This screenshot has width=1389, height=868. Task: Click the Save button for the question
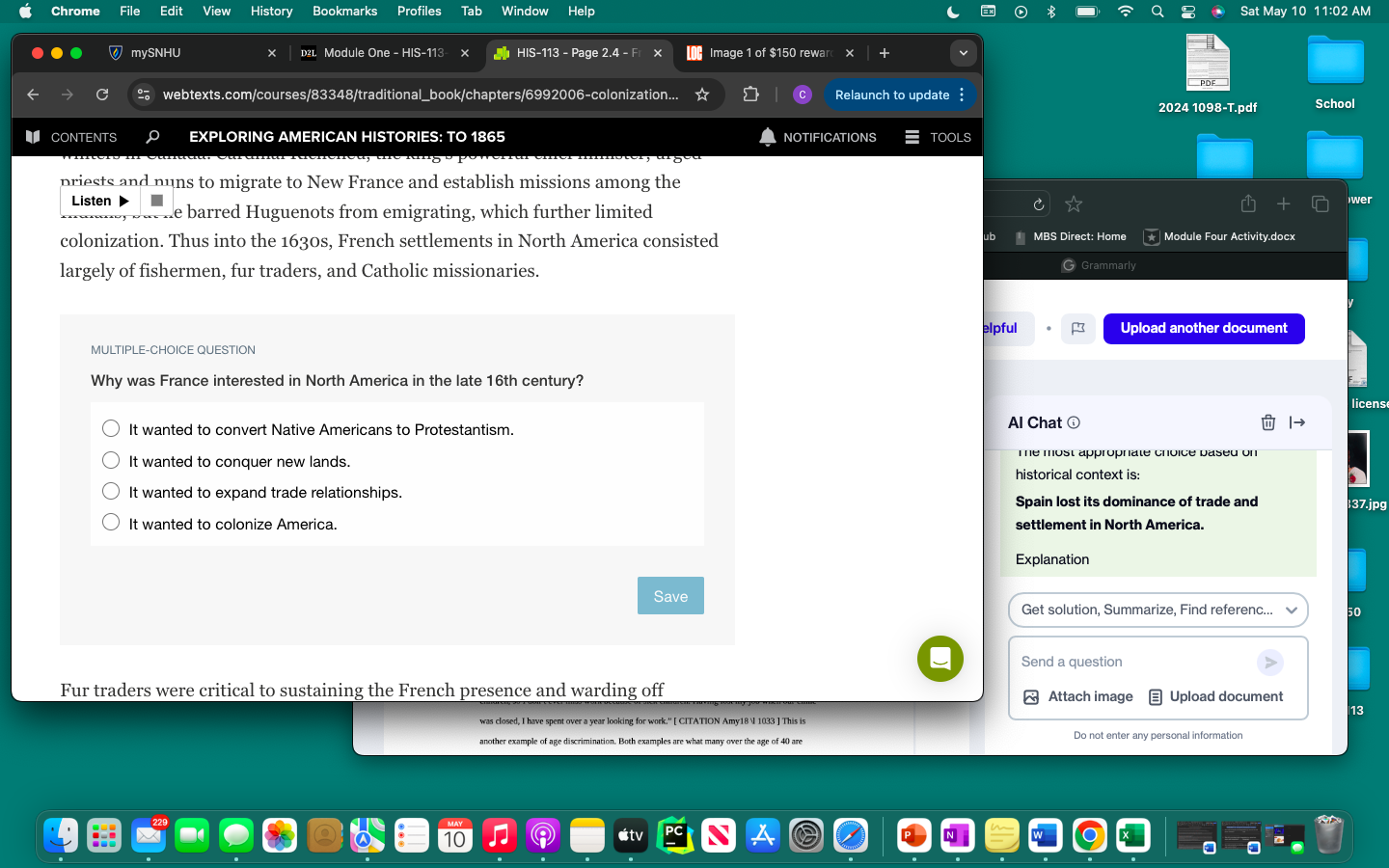point(669,595)
